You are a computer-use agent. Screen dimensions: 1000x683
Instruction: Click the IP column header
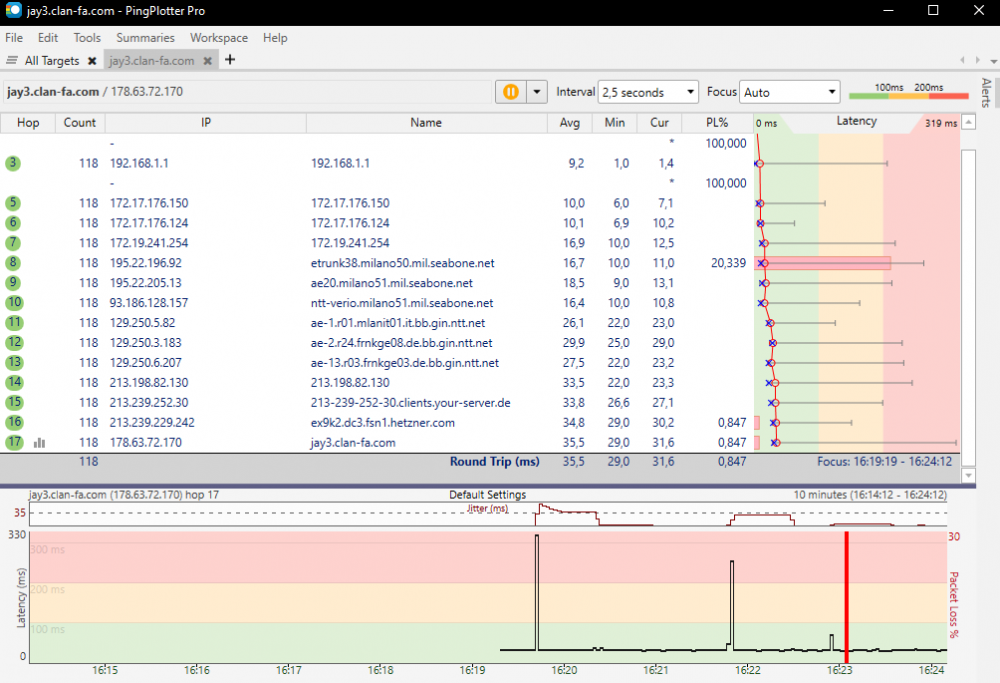click(x=205, y=122)
